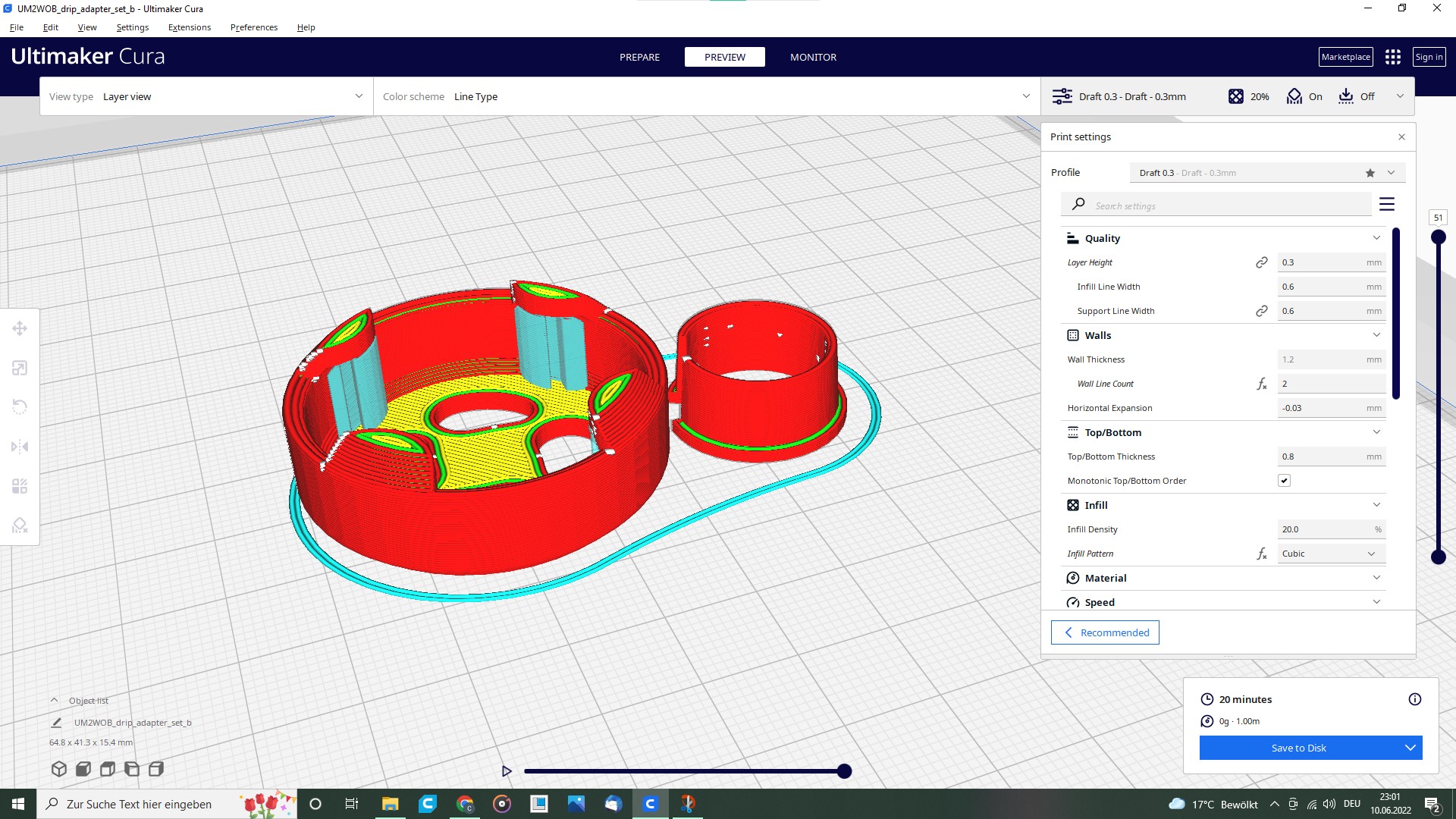Collapse the Infill settings section
The height and width of the screenshot is (819, 1456).
tap(1376, 505)
